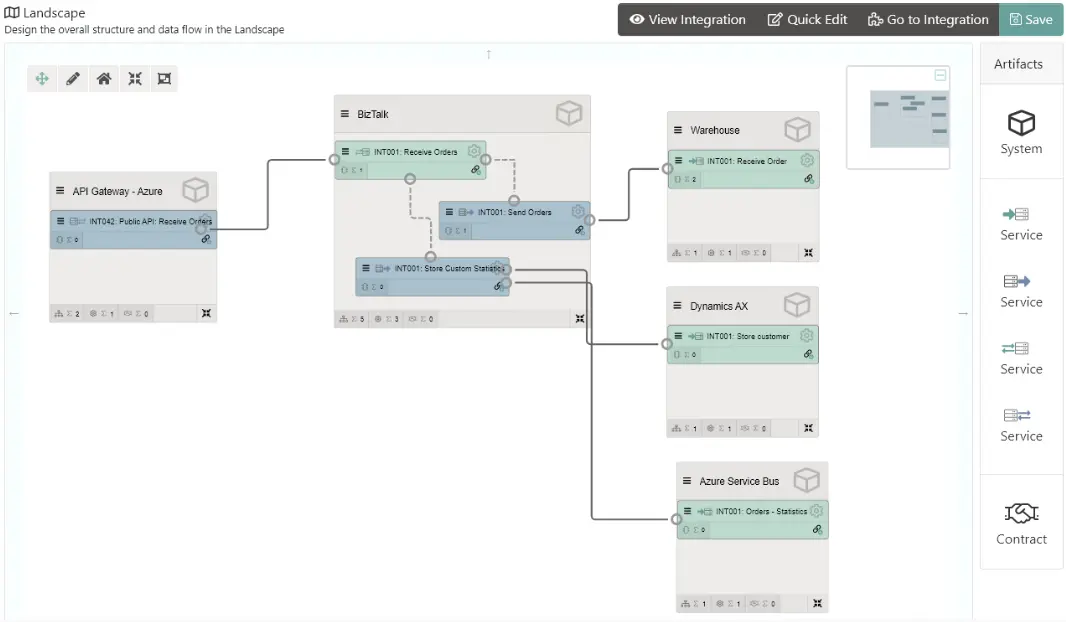Viewport: 1066px width, 622px height.
Task: Click the View Integration toolbar item
Action: [x=687, y=19]
